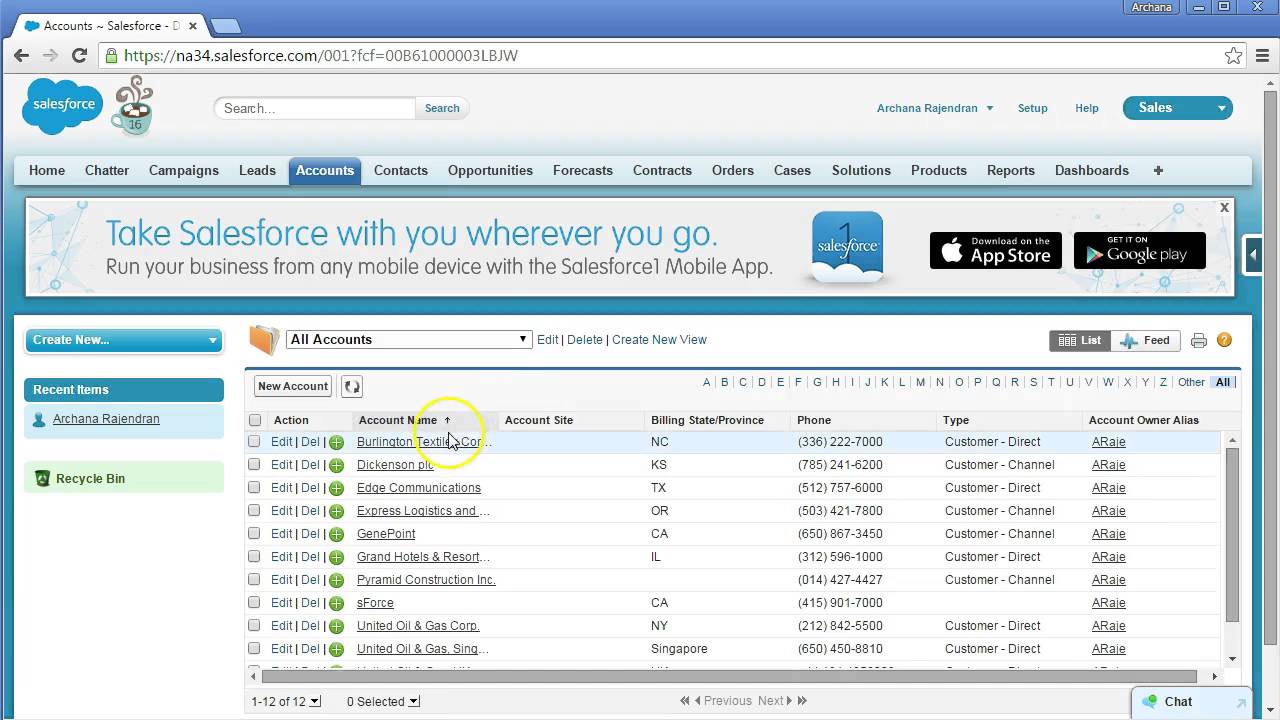
Task: Click the browser back arrow
Action: pos(21,56)
